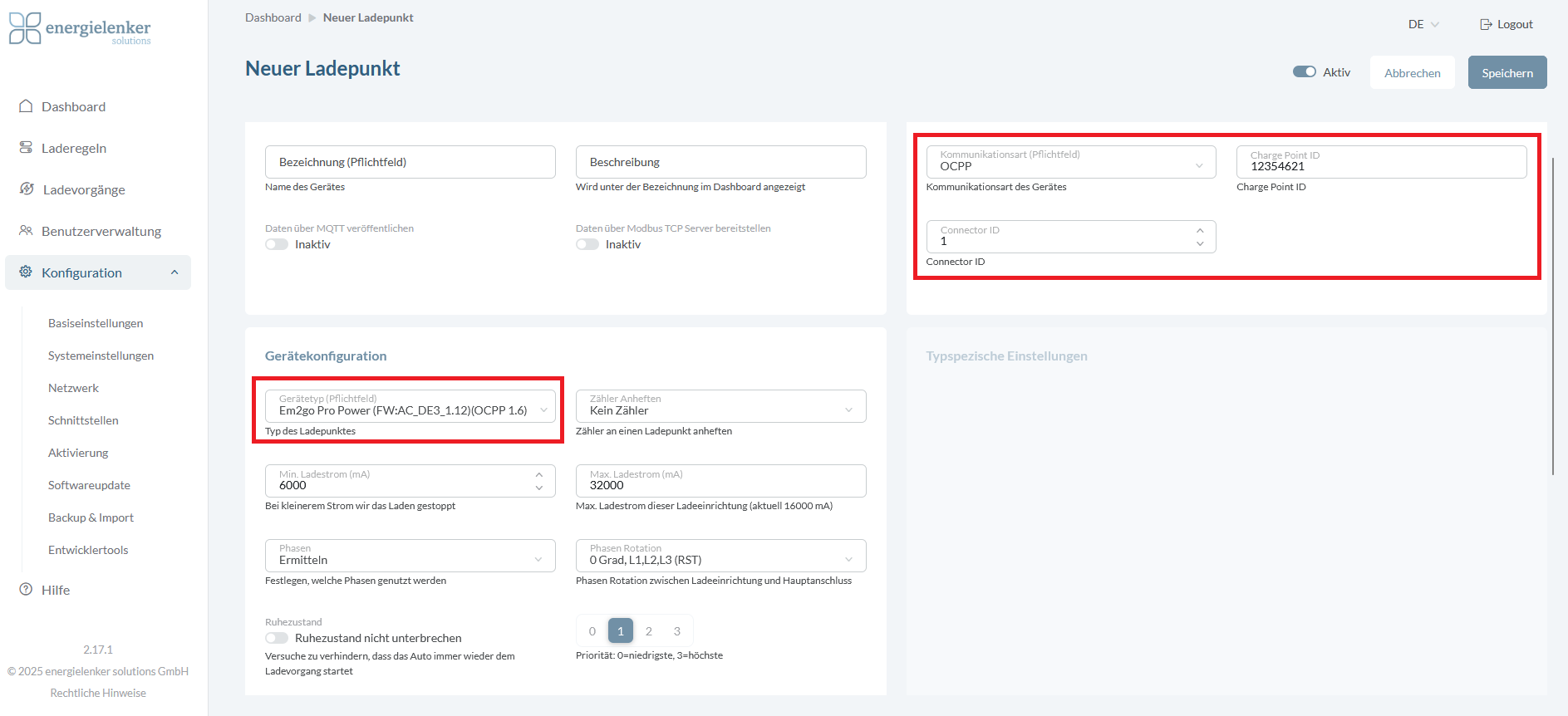Open Softwareupdate submenu item

pos(89,485)
